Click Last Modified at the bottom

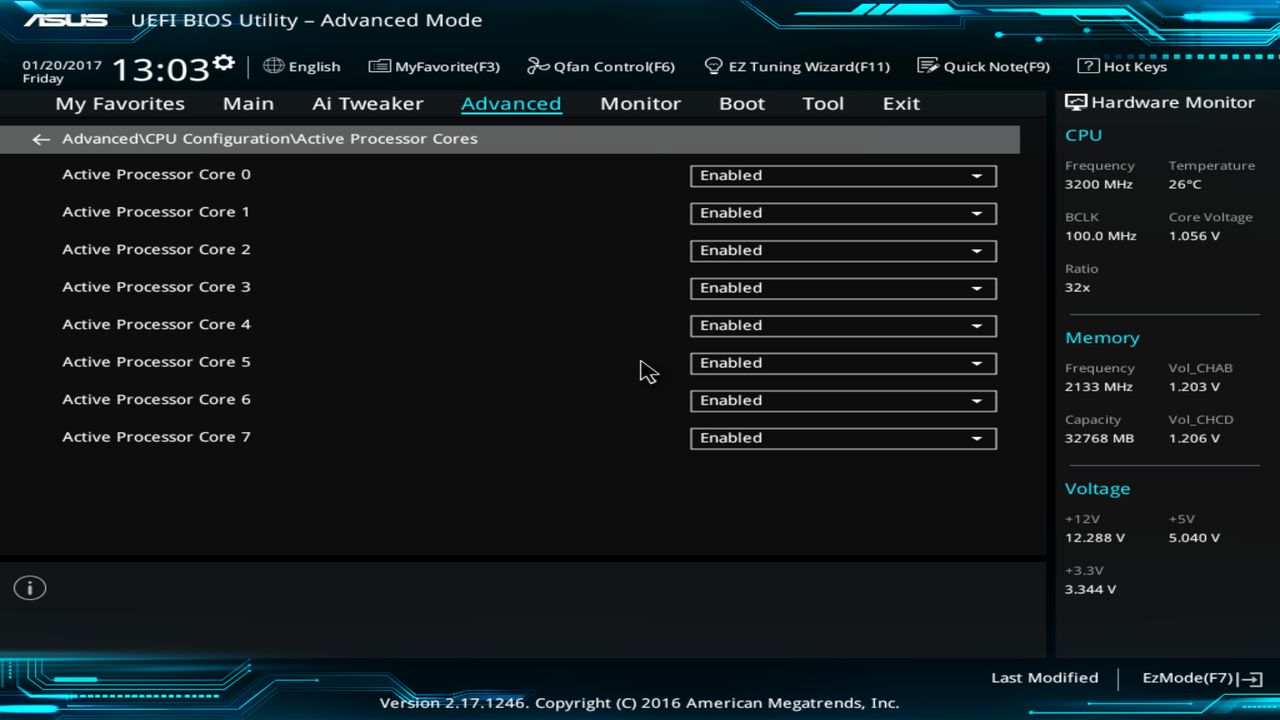[1044, 677]
